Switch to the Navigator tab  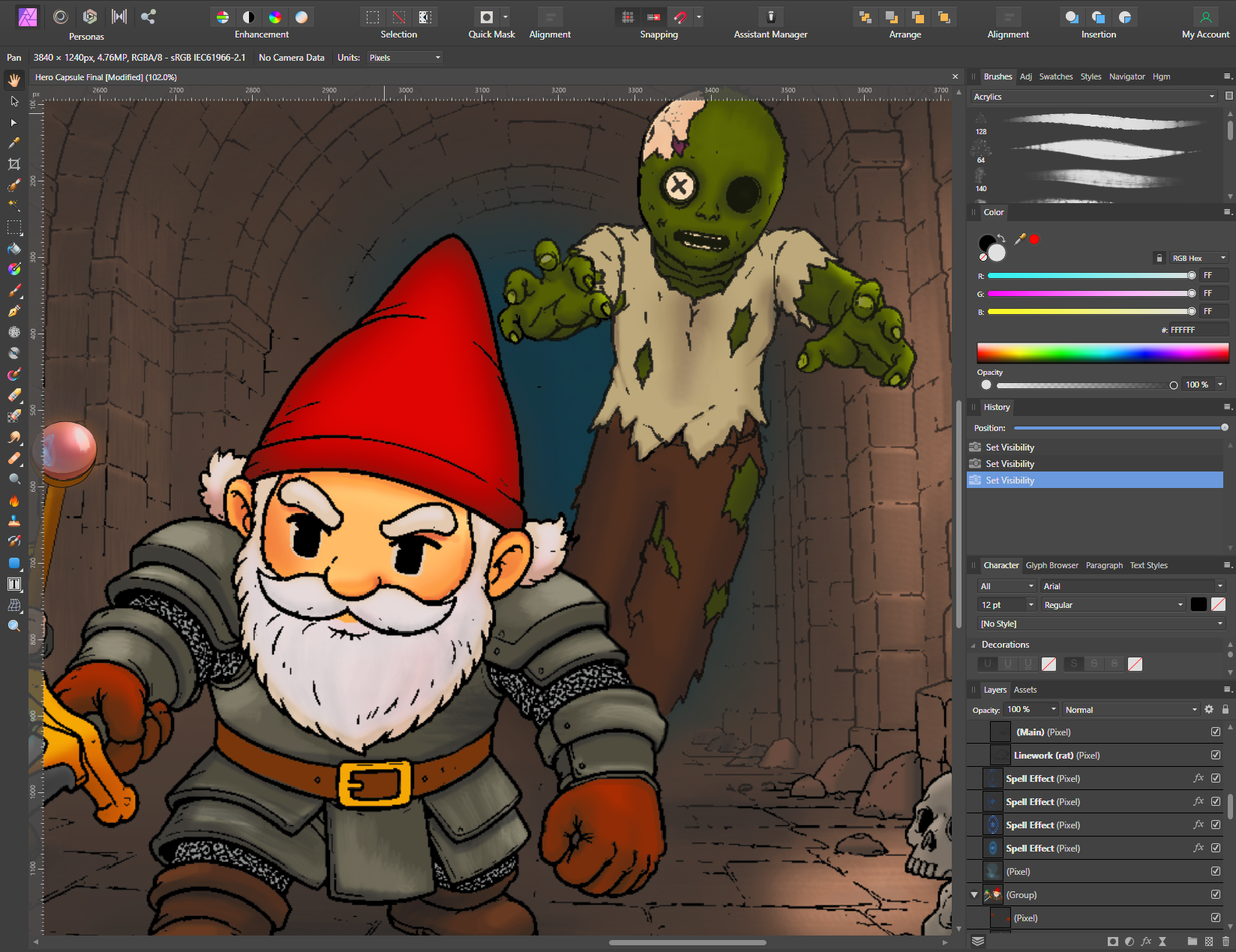1126,76
